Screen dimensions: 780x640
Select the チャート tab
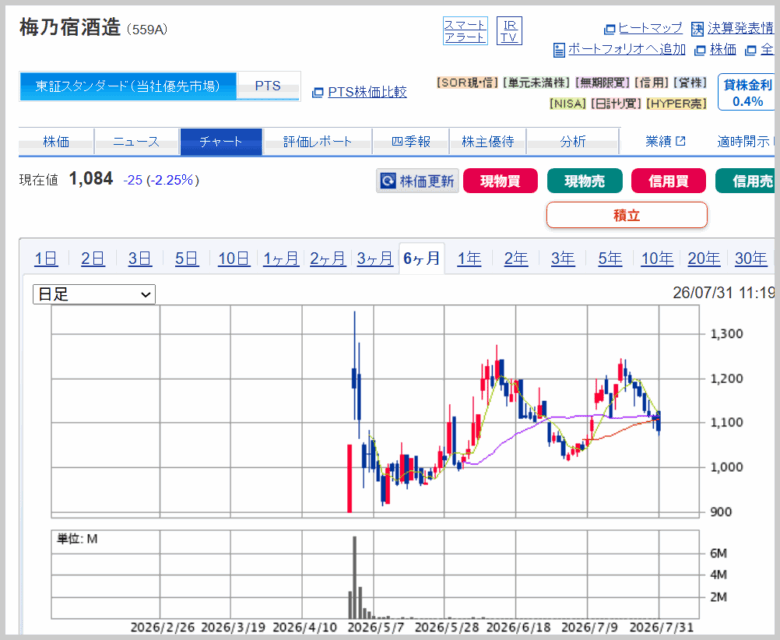click(x=221, y=142)
